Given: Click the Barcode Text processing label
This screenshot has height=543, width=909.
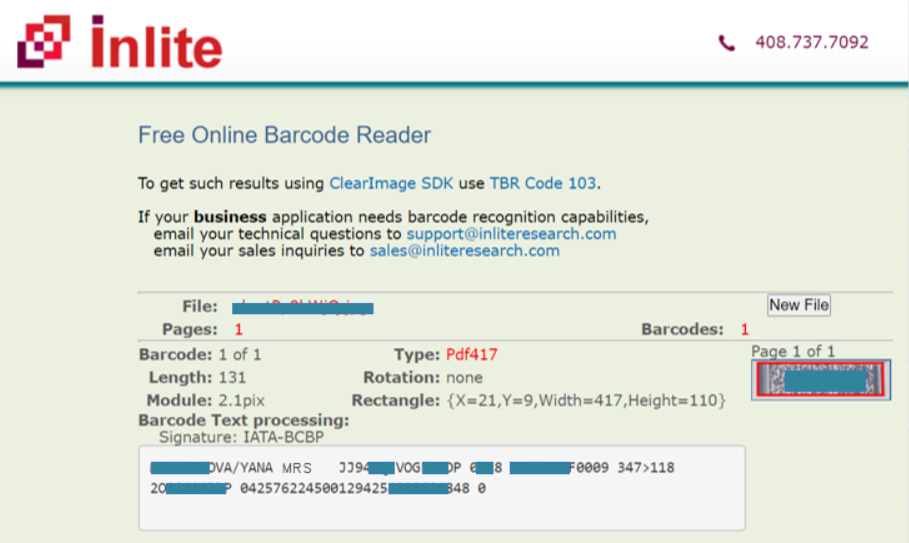Looking at the screenshot, I should pyautogui.click(x=244, y=420).
